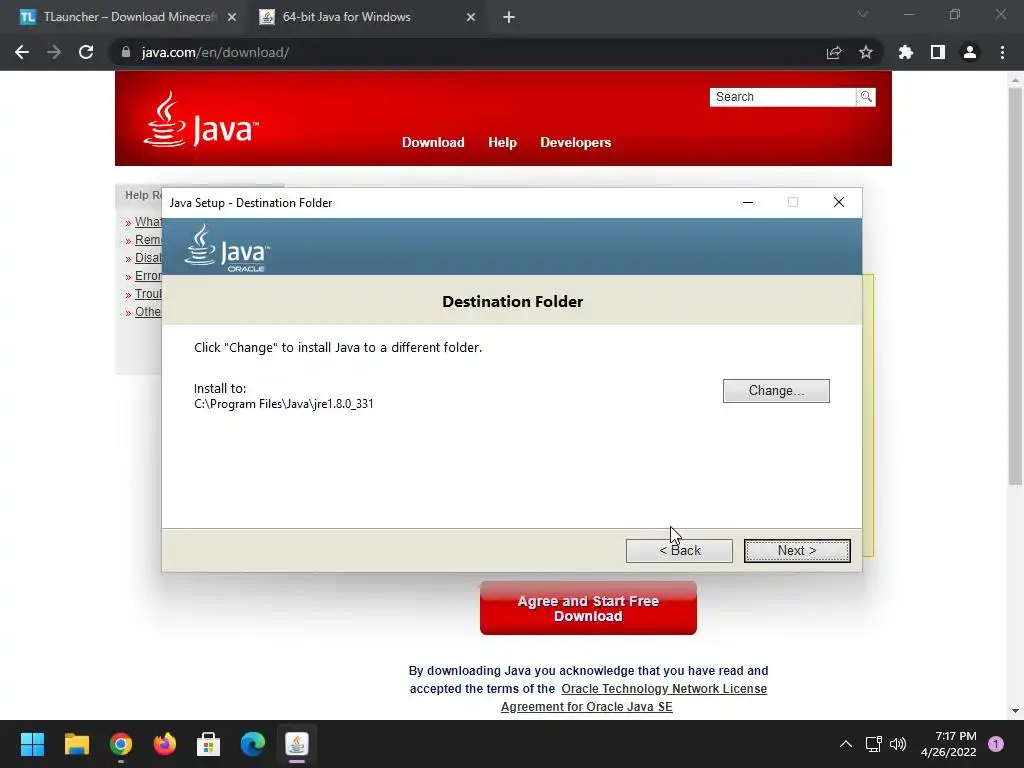Click the sidebar link starting with Othe

148,312
